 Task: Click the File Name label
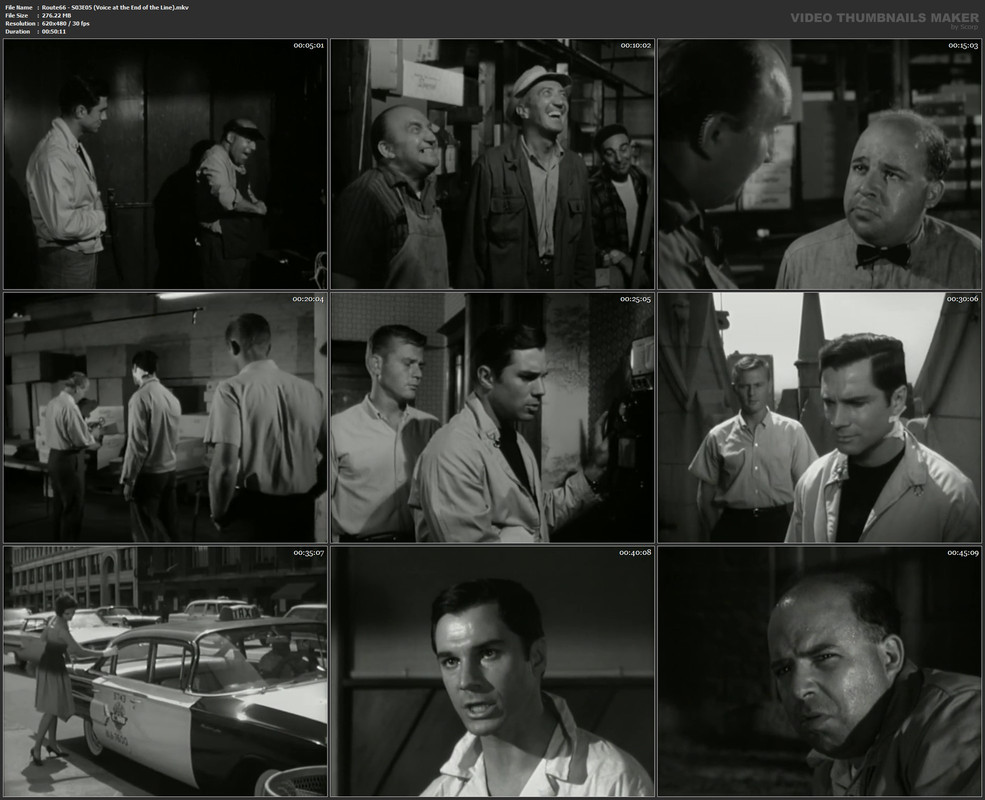19,8
